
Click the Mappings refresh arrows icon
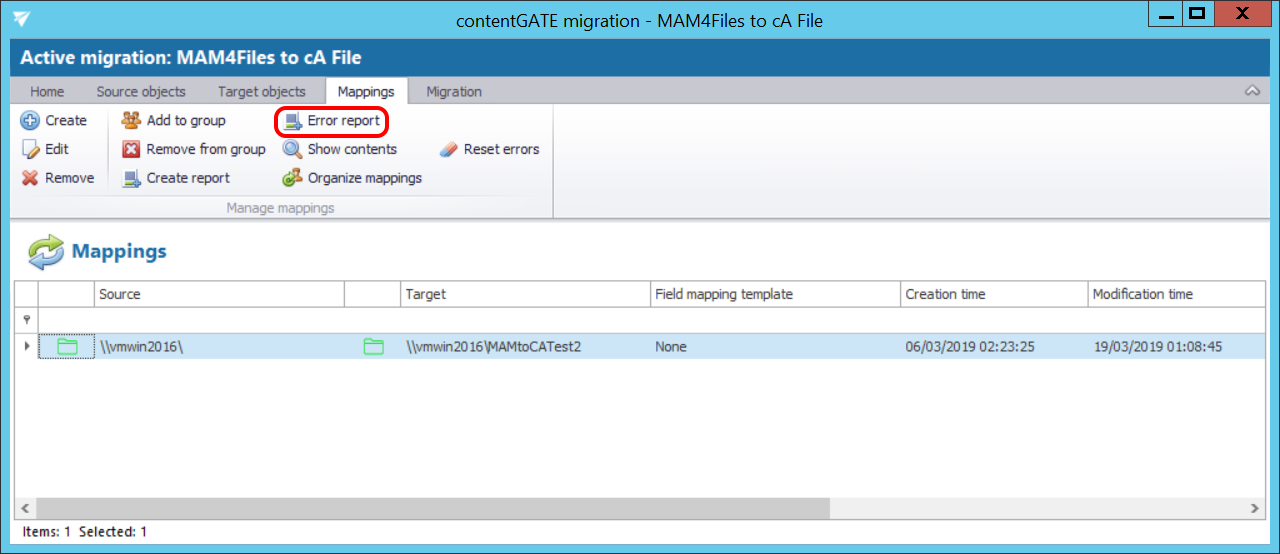[x=45, y=252]
